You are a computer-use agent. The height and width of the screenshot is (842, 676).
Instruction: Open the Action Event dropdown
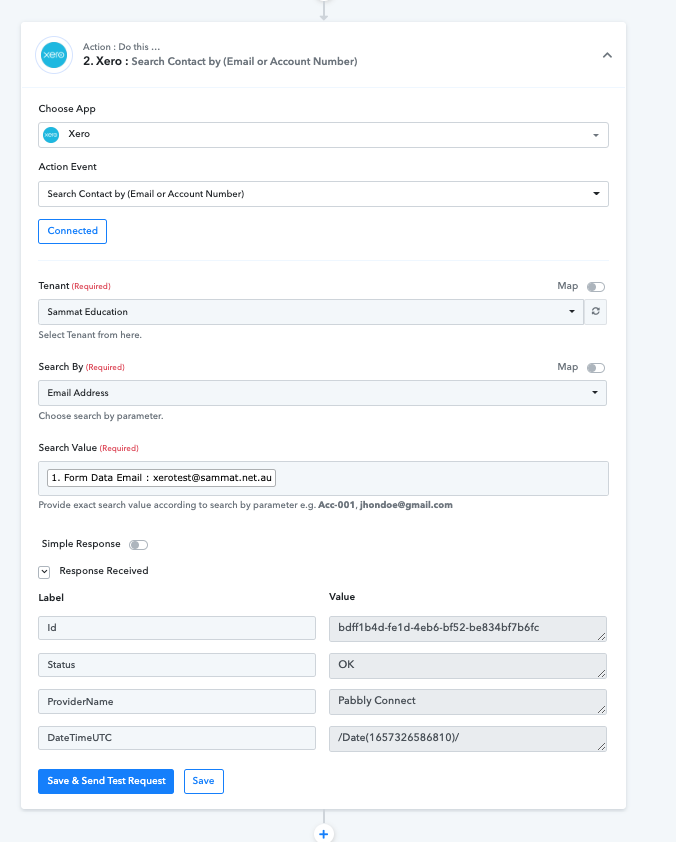(323, 194)
